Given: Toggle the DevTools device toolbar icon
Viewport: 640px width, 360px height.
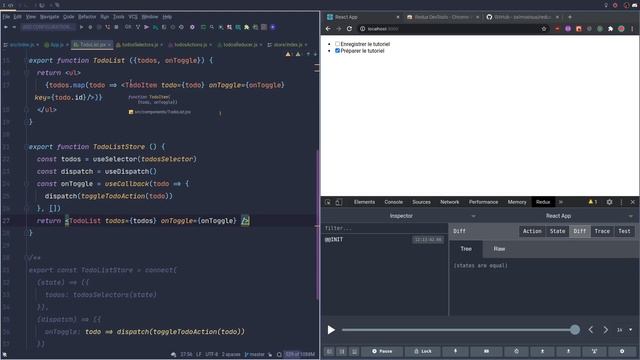Looking at the screenshot, I should [339, 202].
